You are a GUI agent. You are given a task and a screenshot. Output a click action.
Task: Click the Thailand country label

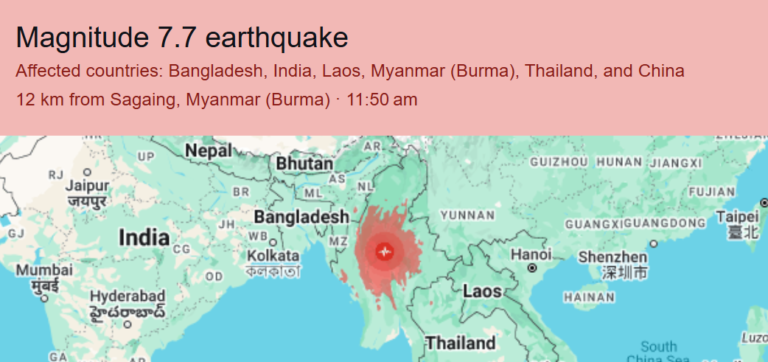460,343
